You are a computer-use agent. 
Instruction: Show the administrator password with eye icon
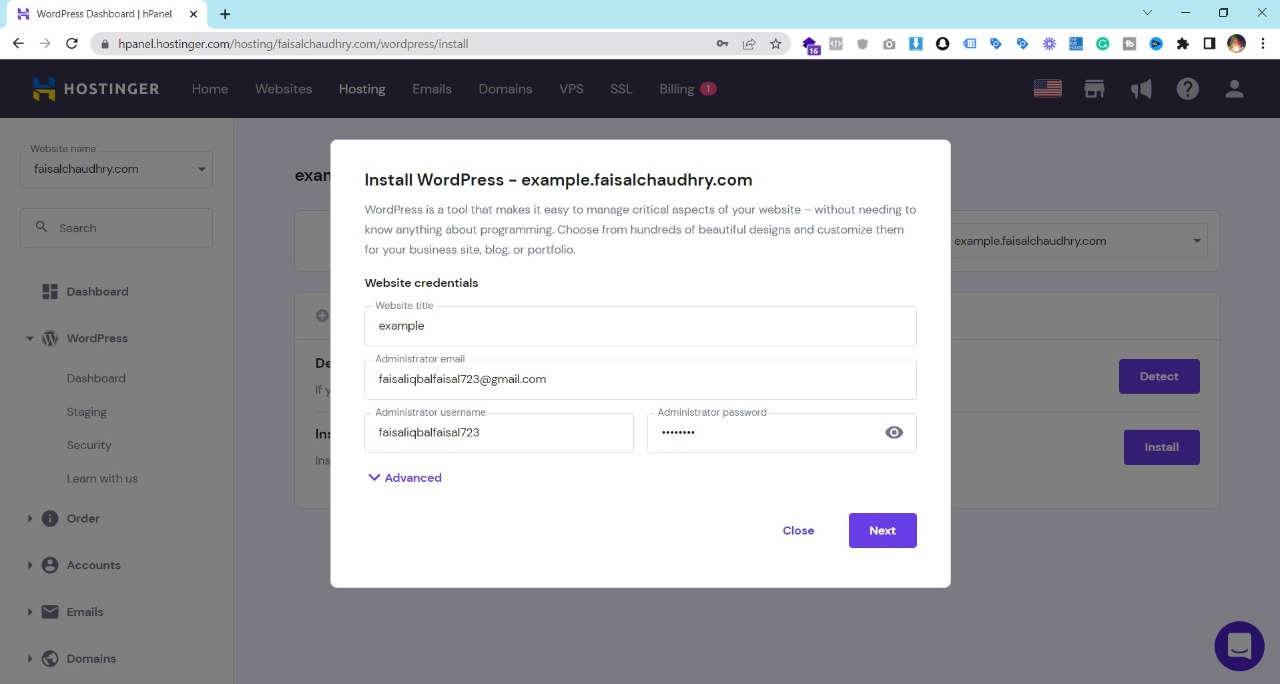(894, 432)
